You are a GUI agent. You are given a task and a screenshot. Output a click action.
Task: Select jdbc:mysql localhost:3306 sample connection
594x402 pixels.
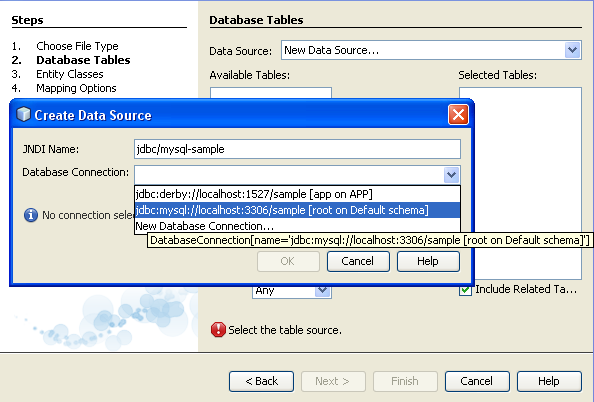point(297,210)
